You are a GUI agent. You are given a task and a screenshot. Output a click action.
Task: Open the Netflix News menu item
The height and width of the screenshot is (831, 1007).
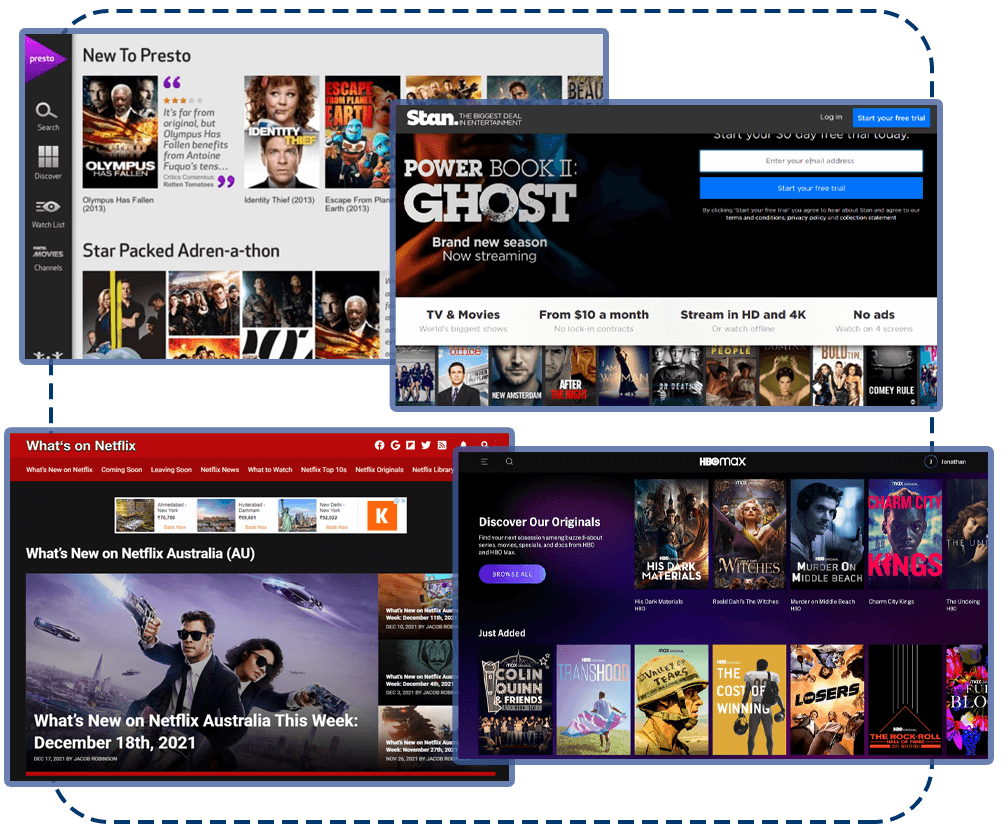coord(220,469)
